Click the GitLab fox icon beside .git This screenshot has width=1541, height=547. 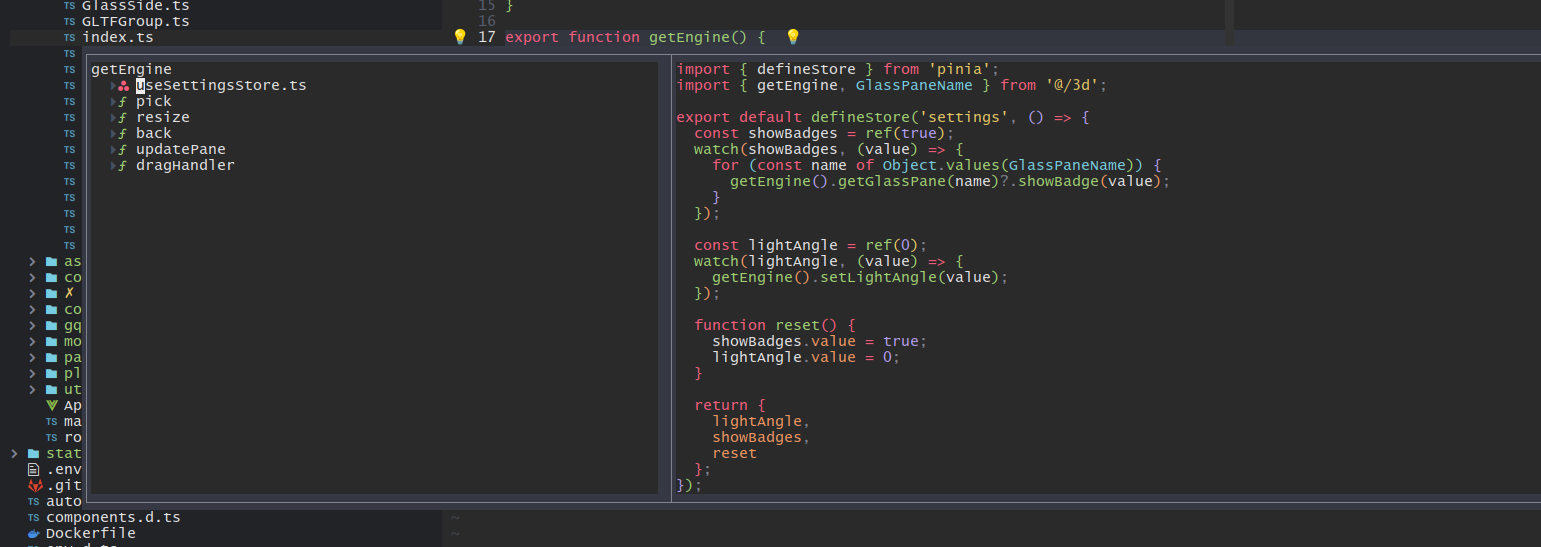coord(34,485)
